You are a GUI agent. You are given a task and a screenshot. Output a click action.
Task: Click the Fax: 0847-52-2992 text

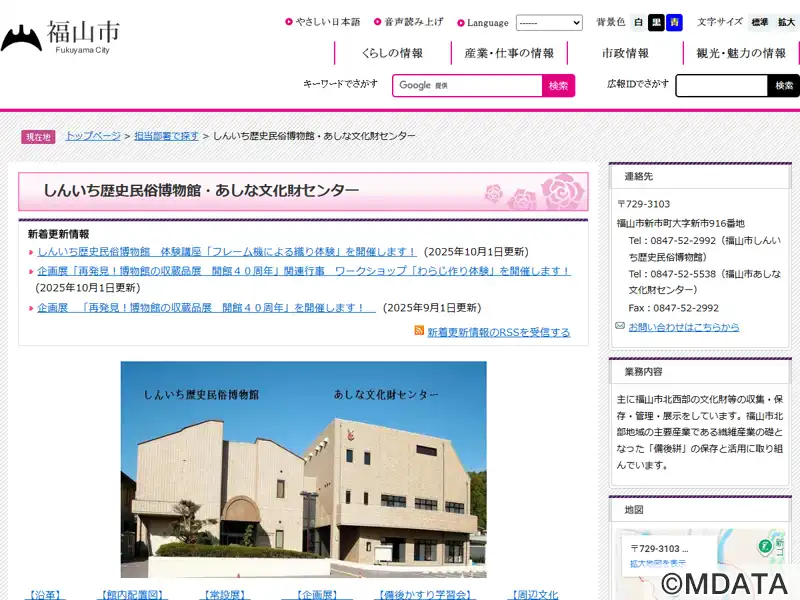[673, 308]
